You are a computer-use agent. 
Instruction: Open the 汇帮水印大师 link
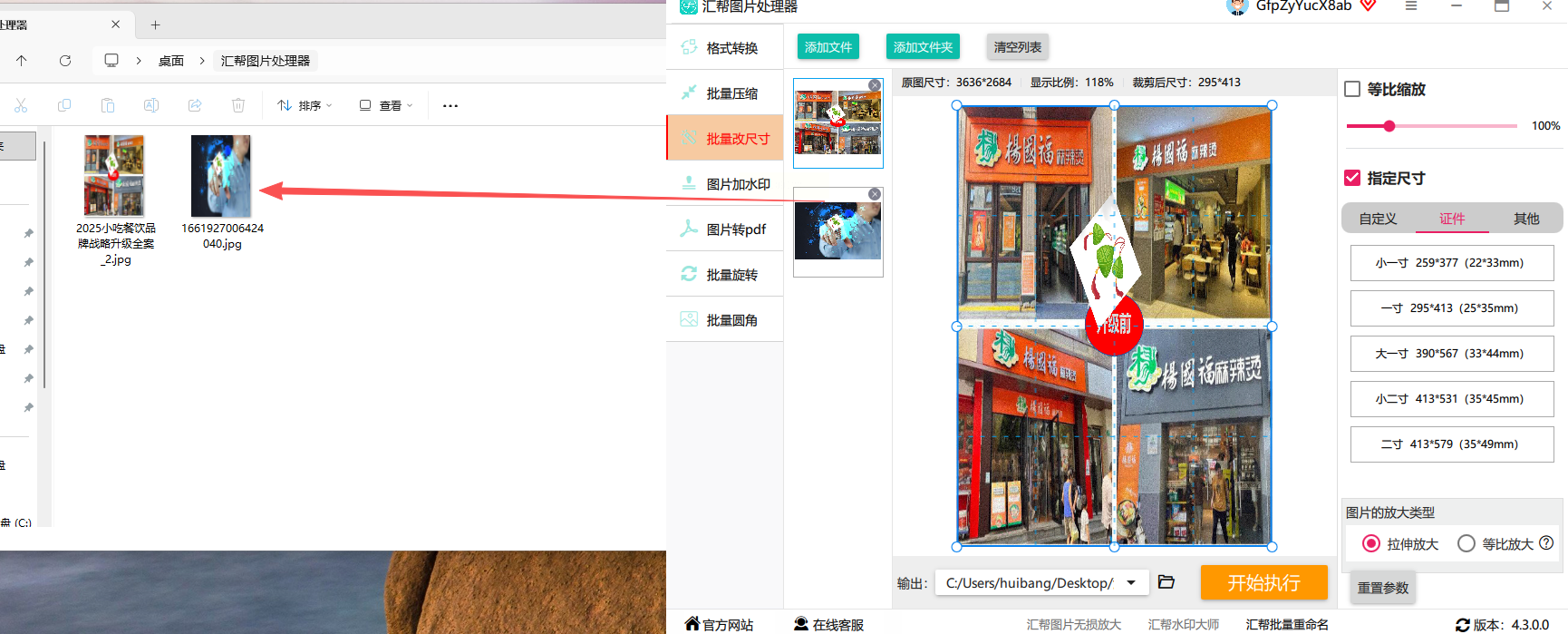click(1184, 624)
